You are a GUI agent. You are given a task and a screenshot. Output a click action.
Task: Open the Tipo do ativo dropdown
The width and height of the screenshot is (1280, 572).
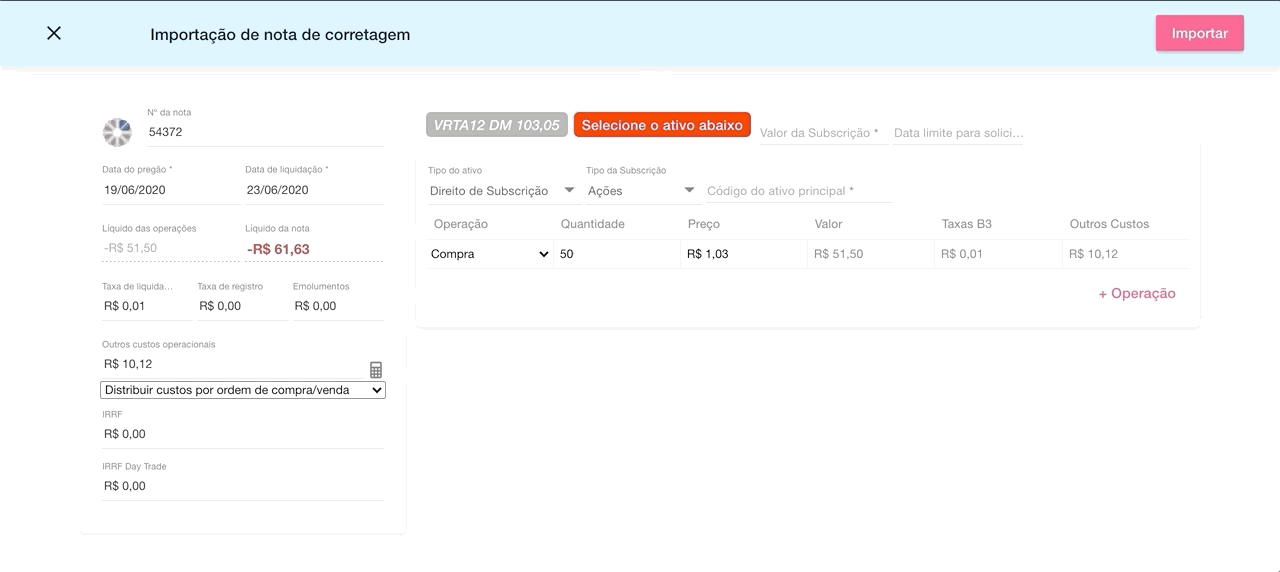pyautogui.click(x=502, y=191)
